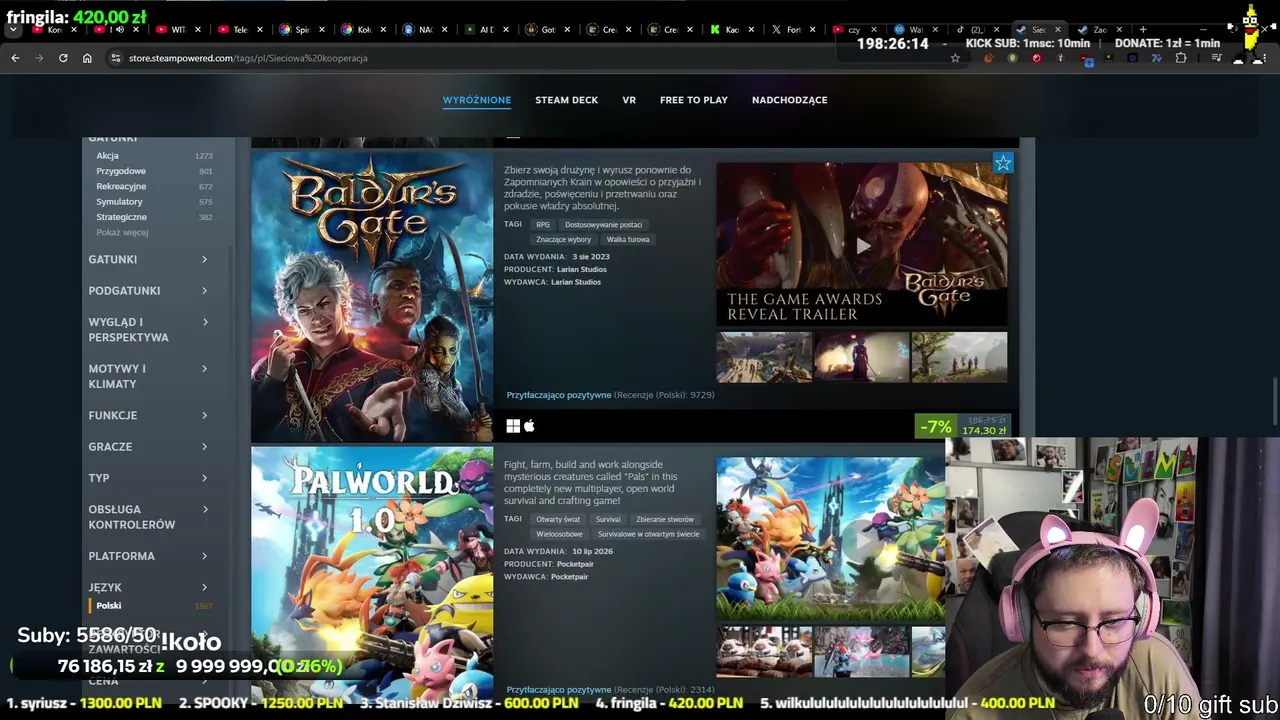Go back to the previous page
This screenshot has height=720, width=1280.
tap(15, 58)
